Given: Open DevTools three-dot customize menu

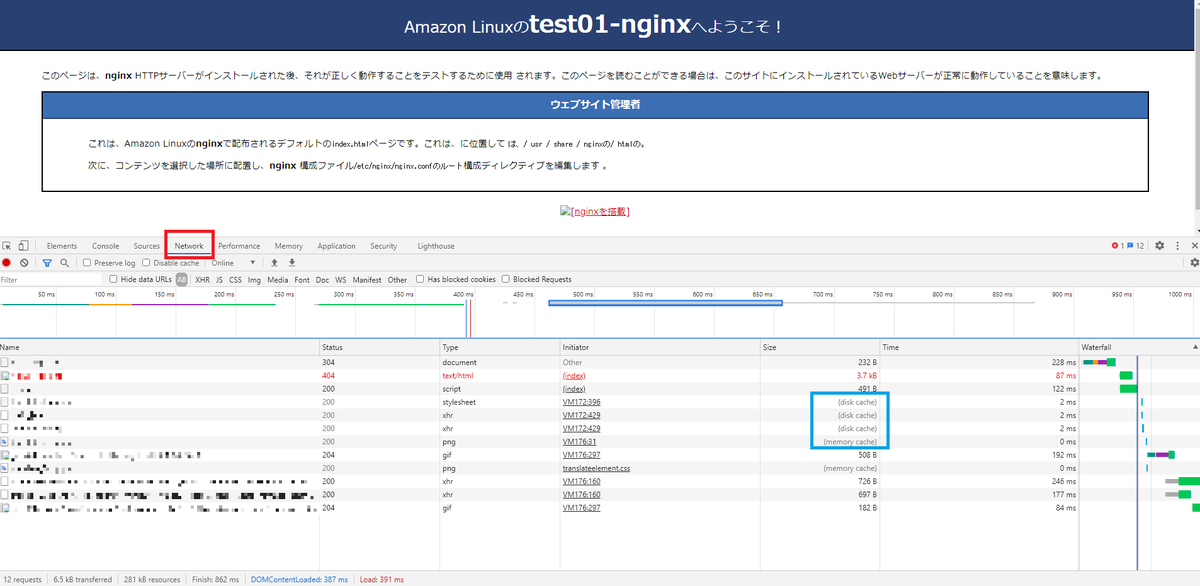Looking at the screenshot, I should click(1177, 246).
